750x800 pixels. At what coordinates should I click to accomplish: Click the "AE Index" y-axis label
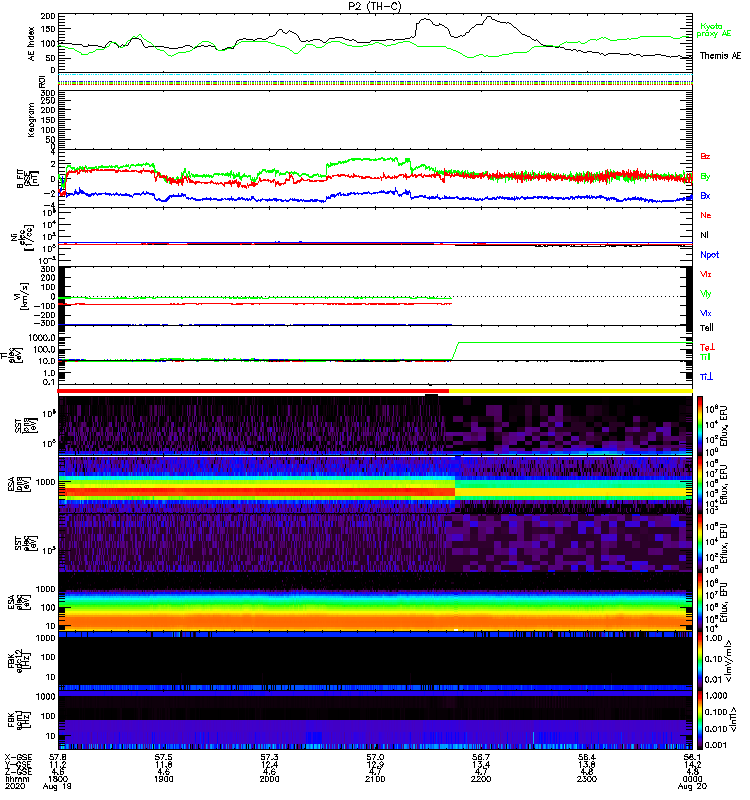[x=32, y=44]
